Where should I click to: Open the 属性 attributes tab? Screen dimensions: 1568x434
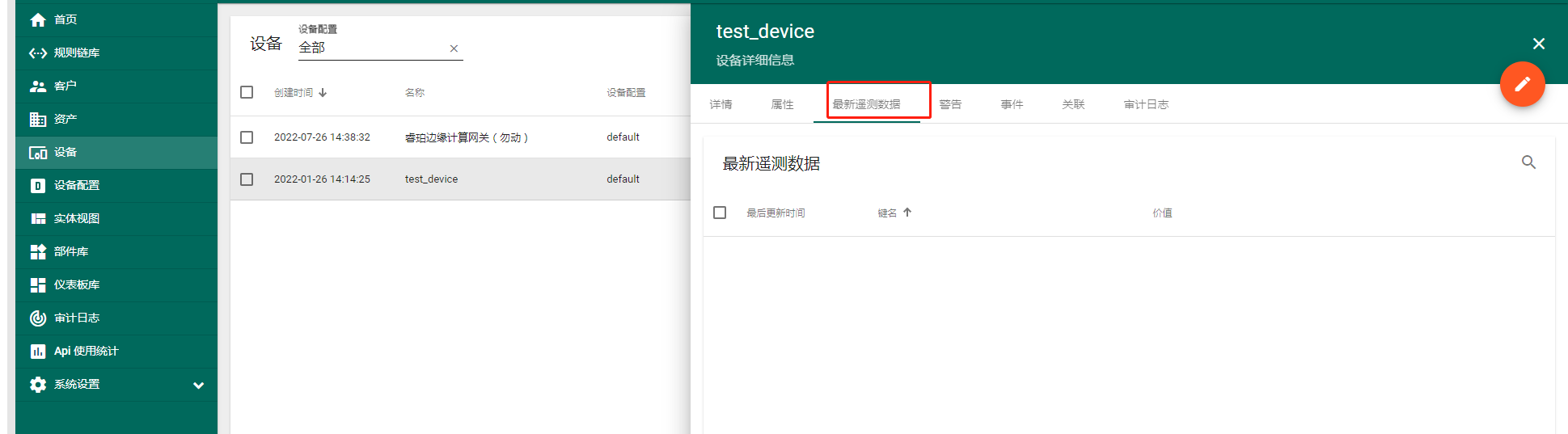(x=783, y=104)
